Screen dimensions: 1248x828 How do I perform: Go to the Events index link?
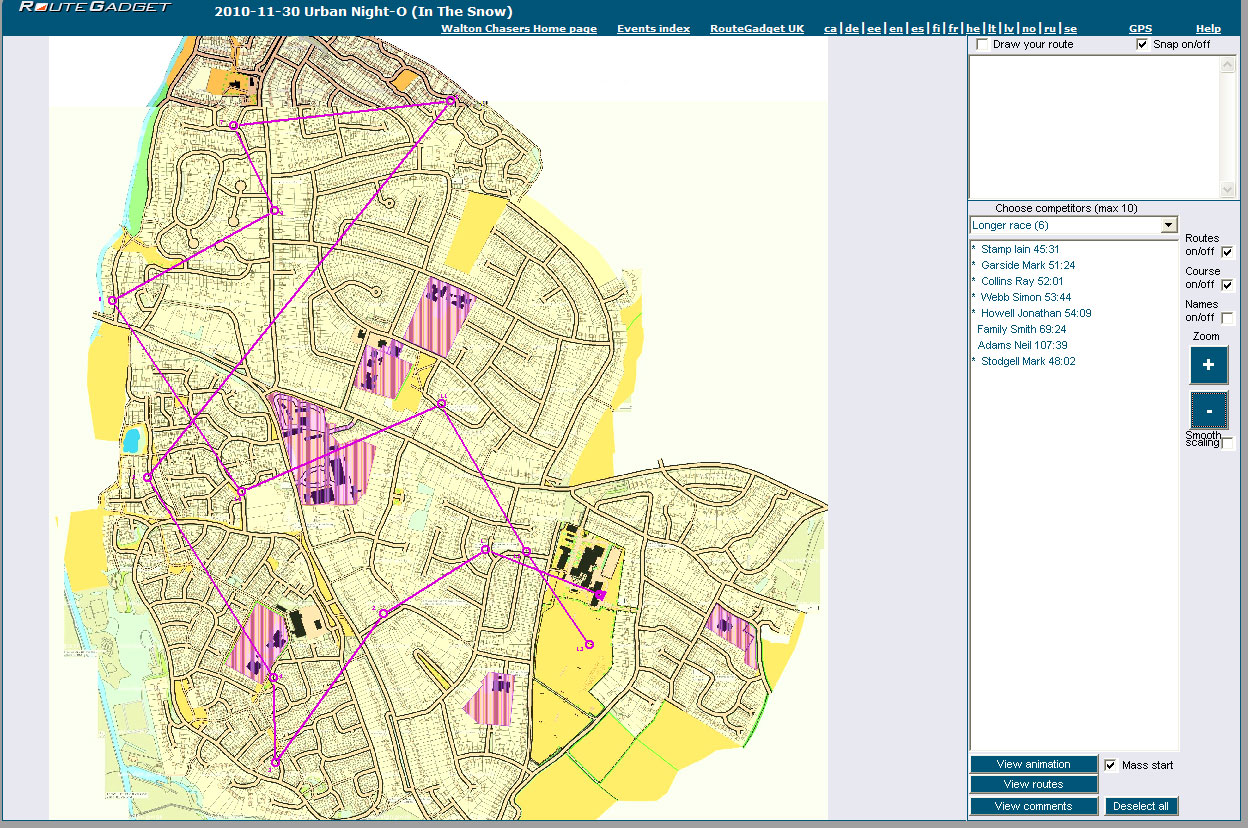click(x=653, y=29)
